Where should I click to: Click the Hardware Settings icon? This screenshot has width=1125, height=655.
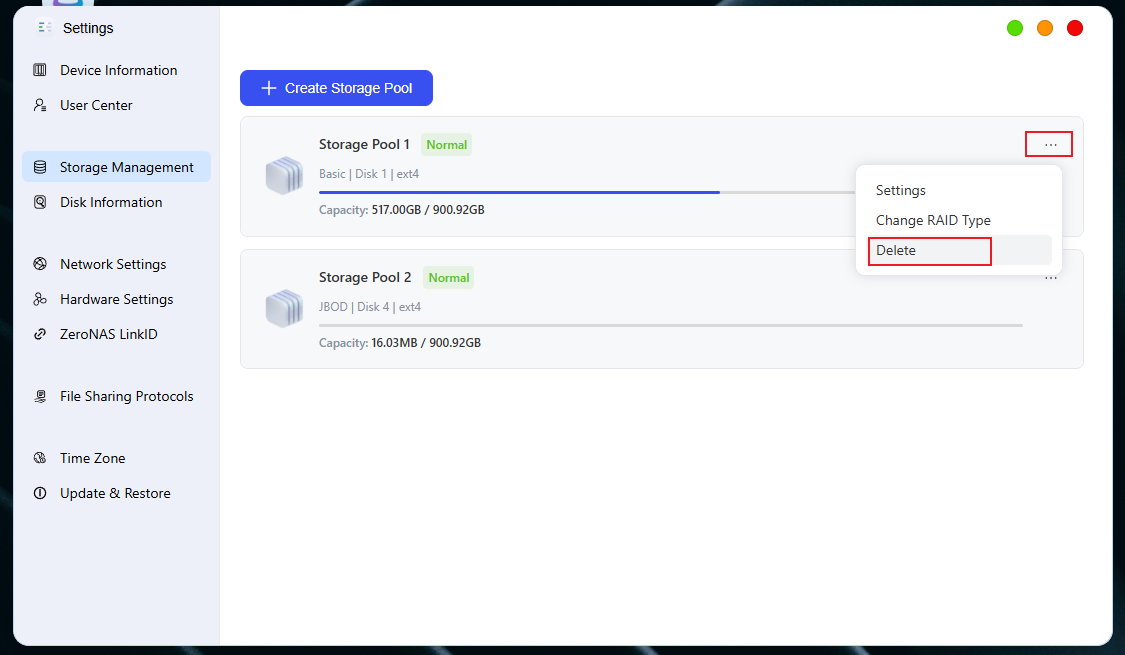point(40,299)
